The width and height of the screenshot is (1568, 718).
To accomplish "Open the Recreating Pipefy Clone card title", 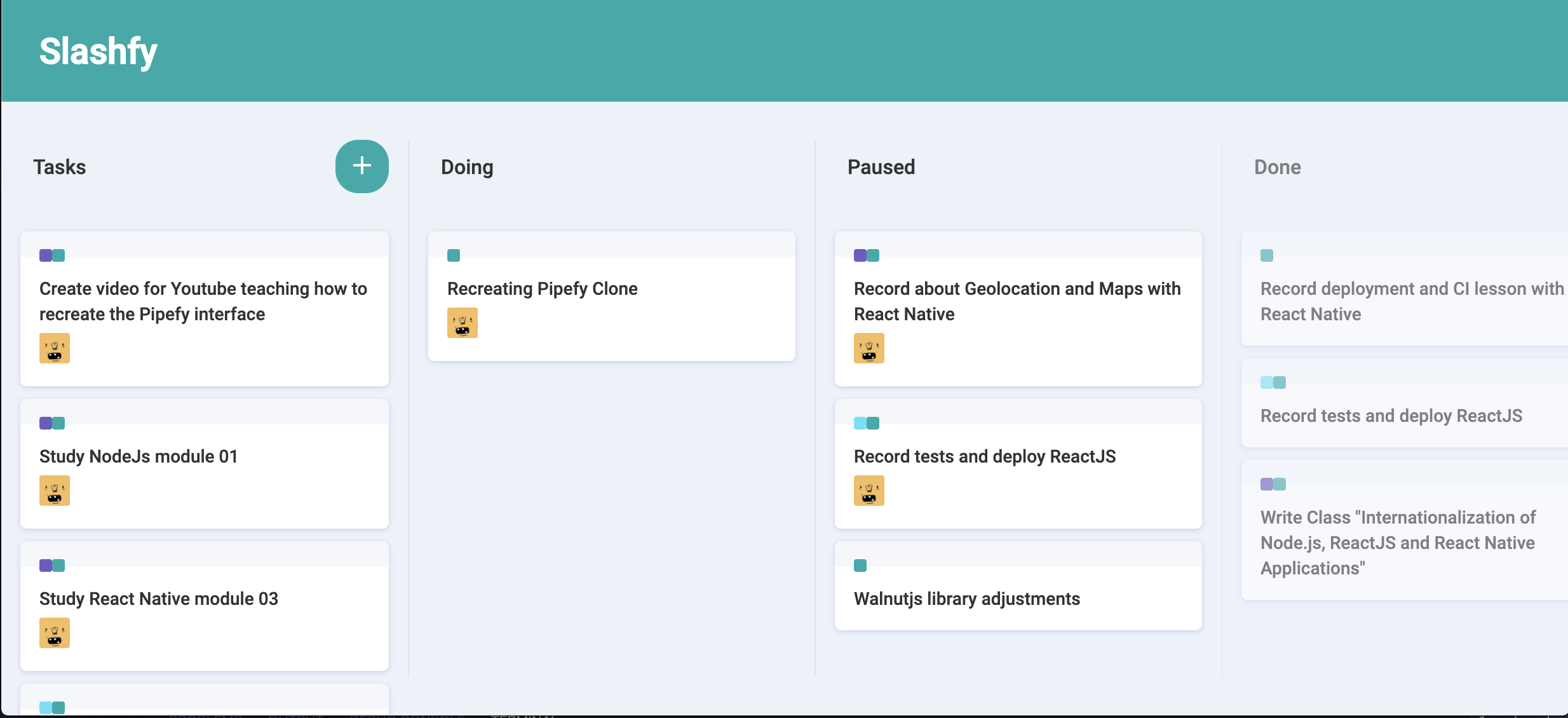I will pos(542,288).
